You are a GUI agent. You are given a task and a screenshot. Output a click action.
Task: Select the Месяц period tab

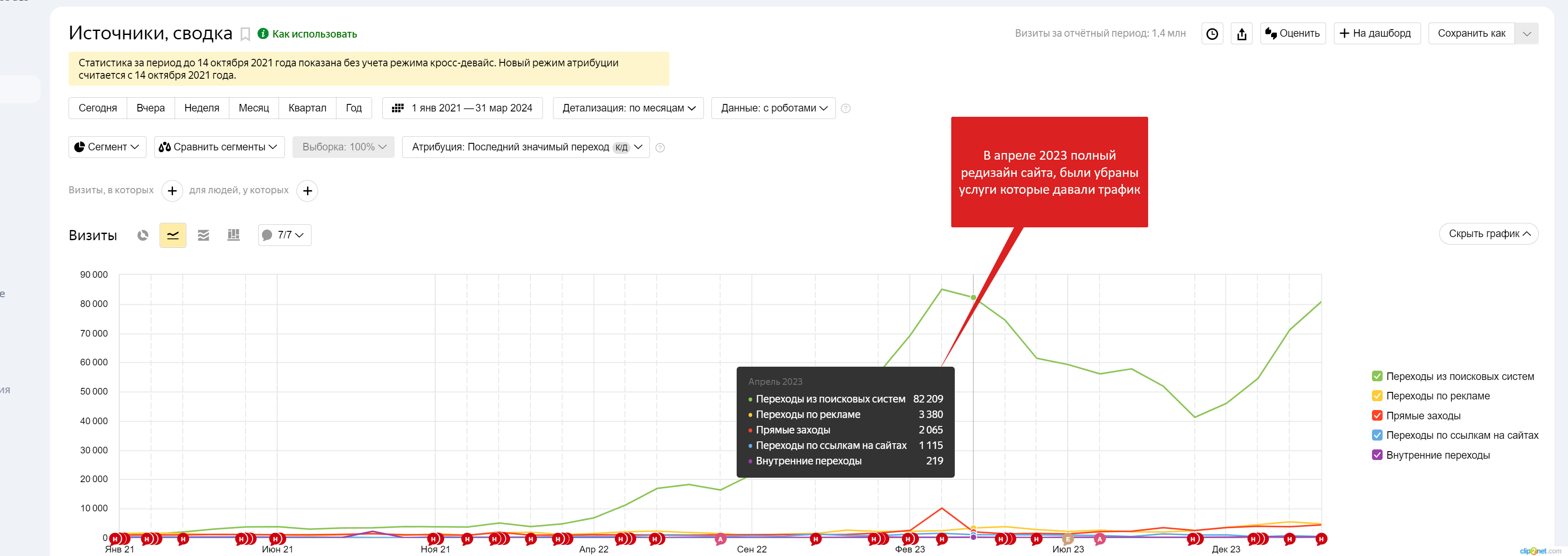point(253,107)
